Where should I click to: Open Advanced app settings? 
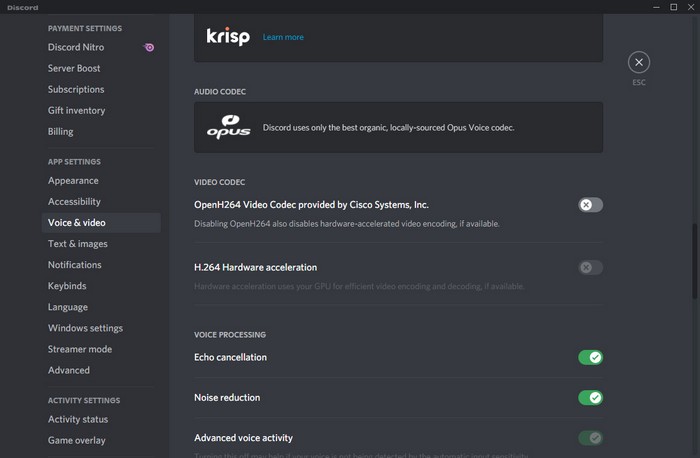(101, 370)
